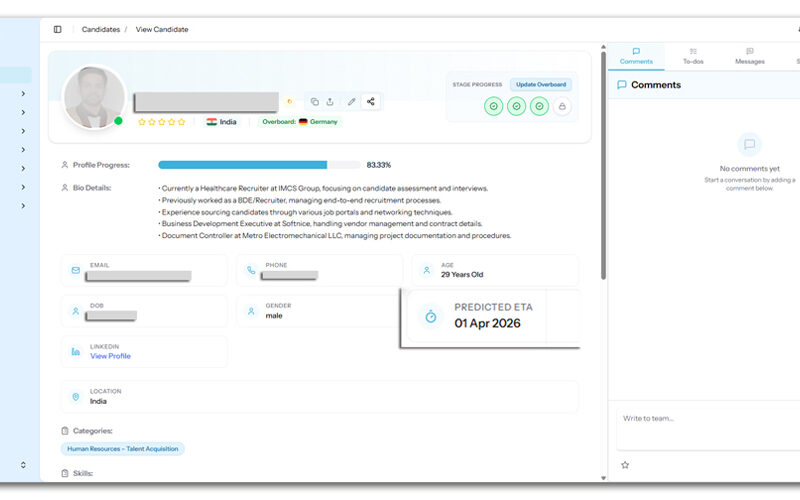
Task: Click the pencil edit icon
Action: [x=351, y=101]
